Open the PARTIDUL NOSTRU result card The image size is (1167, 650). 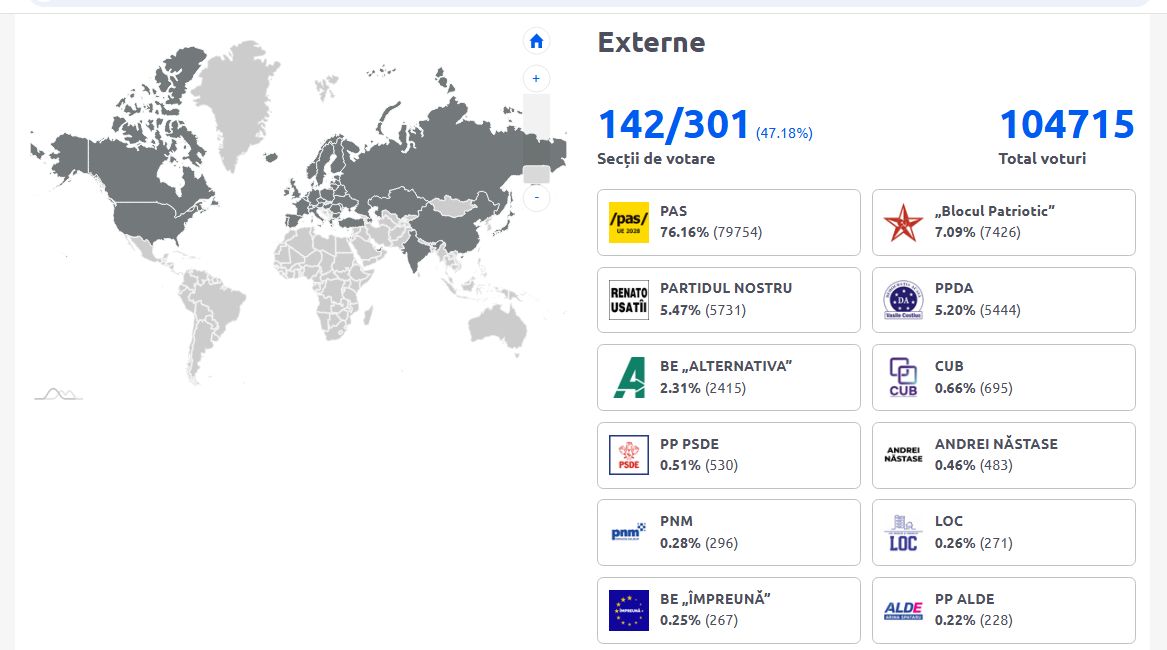729,300
